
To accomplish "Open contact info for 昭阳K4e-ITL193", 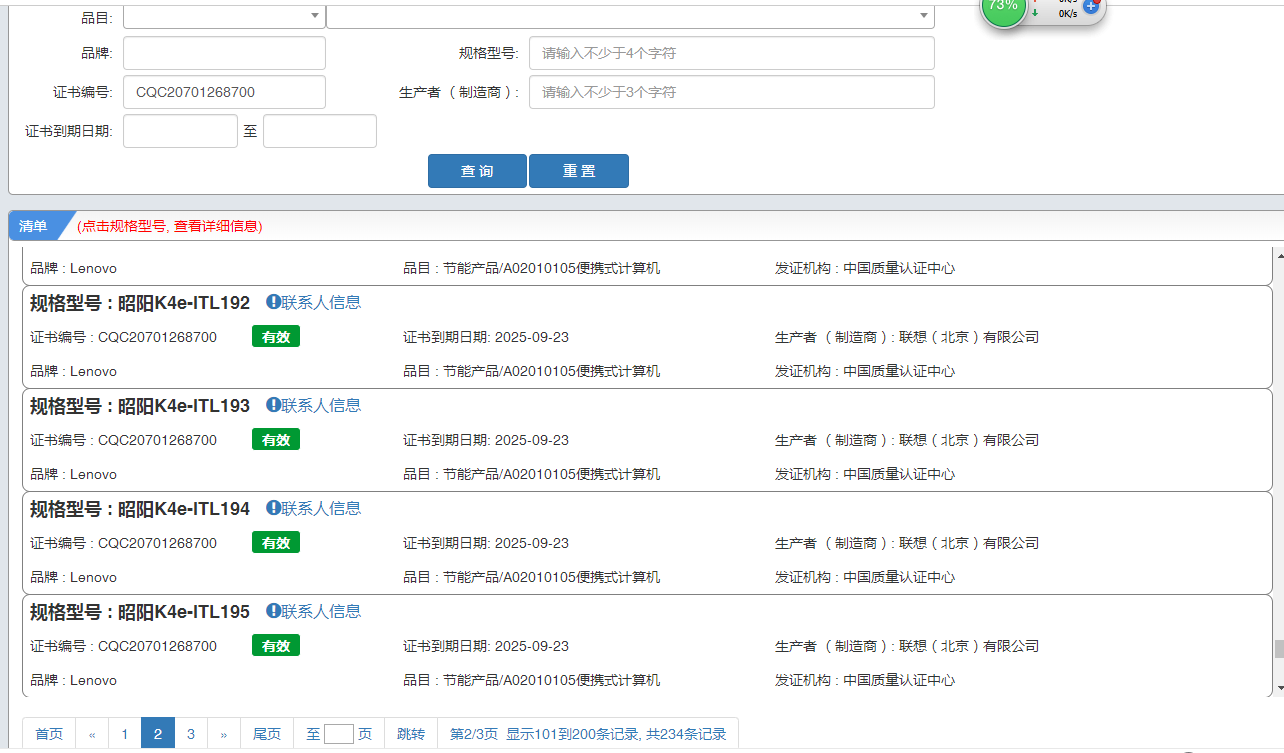I will pos(313,405).
